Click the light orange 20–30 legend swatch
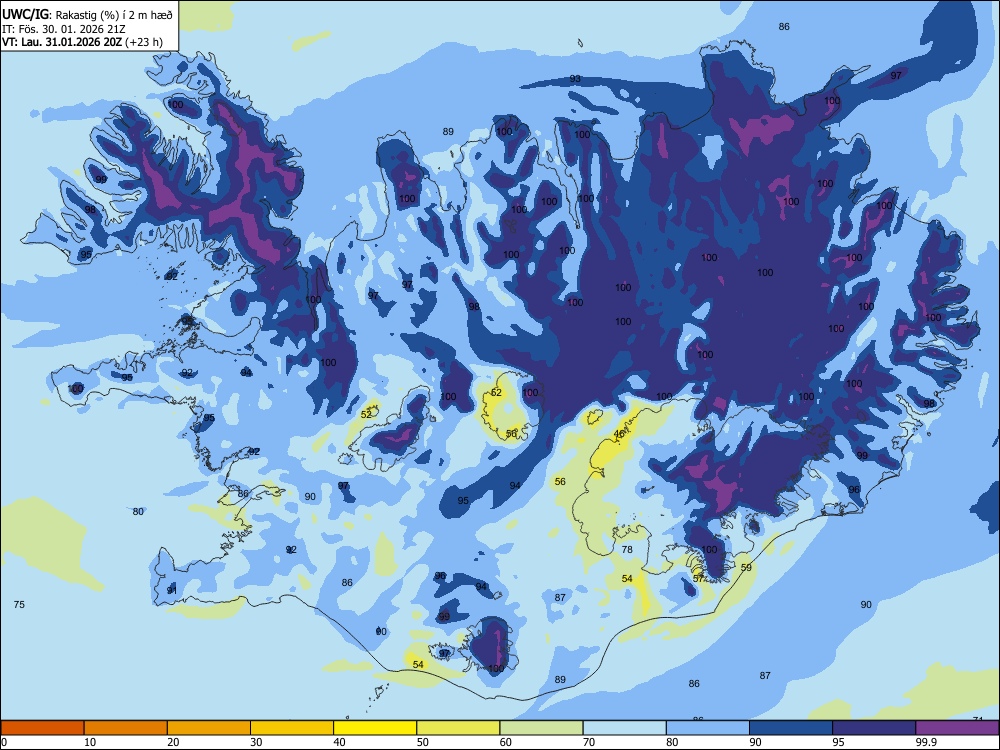Image resolution: width=1000 pixels, height=750 pixels. pyautogui.click(x=209, y=728)
